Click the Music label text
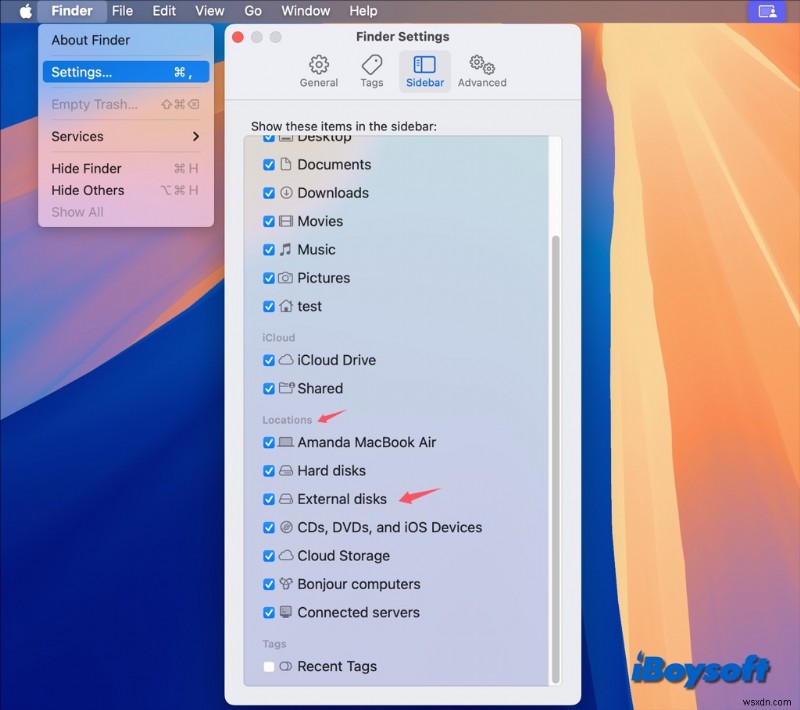 316,249
